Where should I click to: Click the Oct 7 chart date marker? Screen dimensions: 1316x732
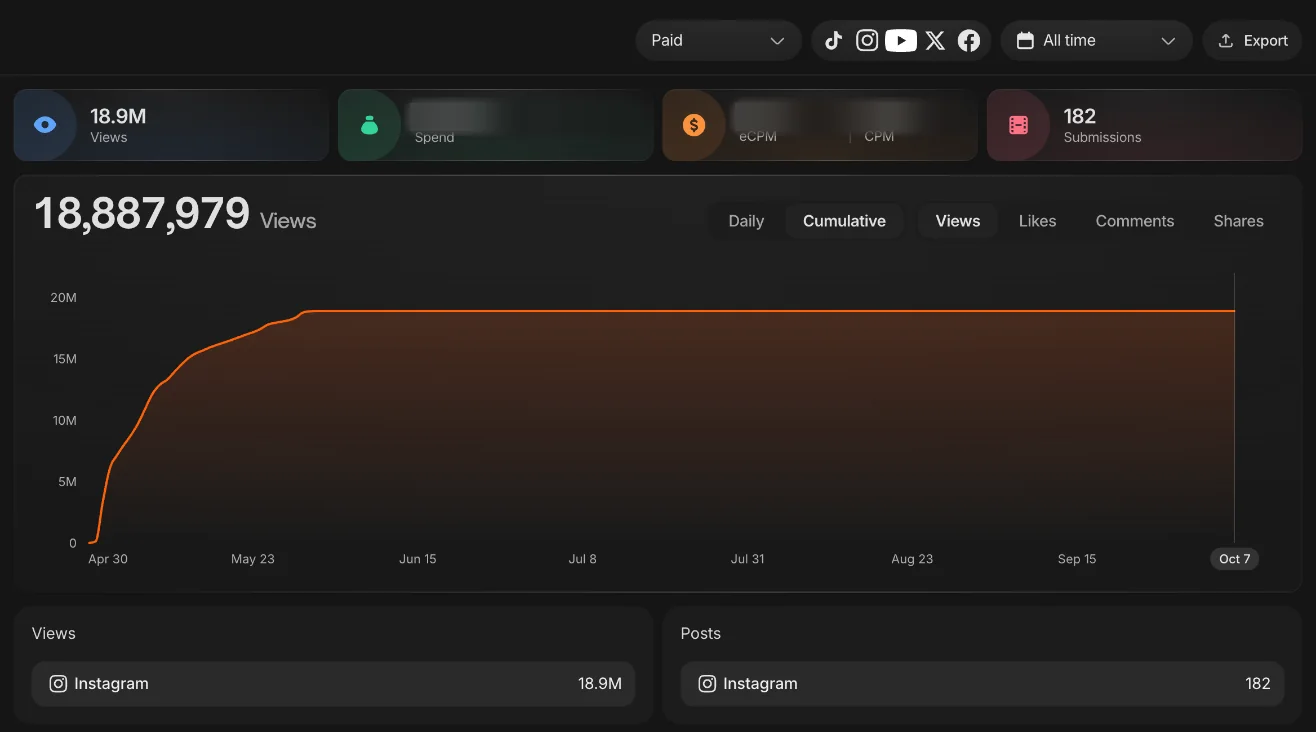(1235, 559)
